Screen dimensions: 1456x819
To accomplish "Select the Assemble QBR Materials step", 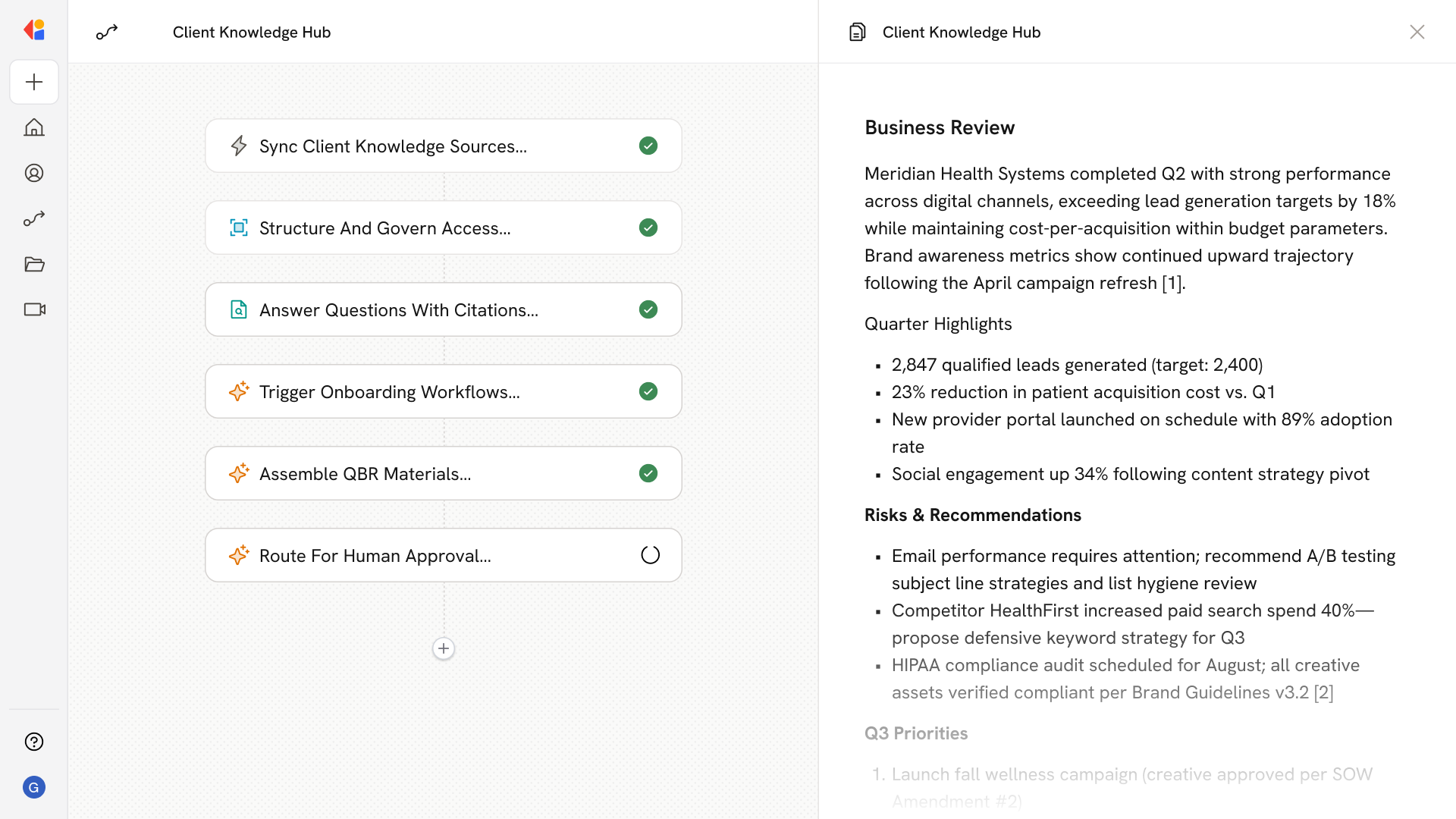I will 443,473.
